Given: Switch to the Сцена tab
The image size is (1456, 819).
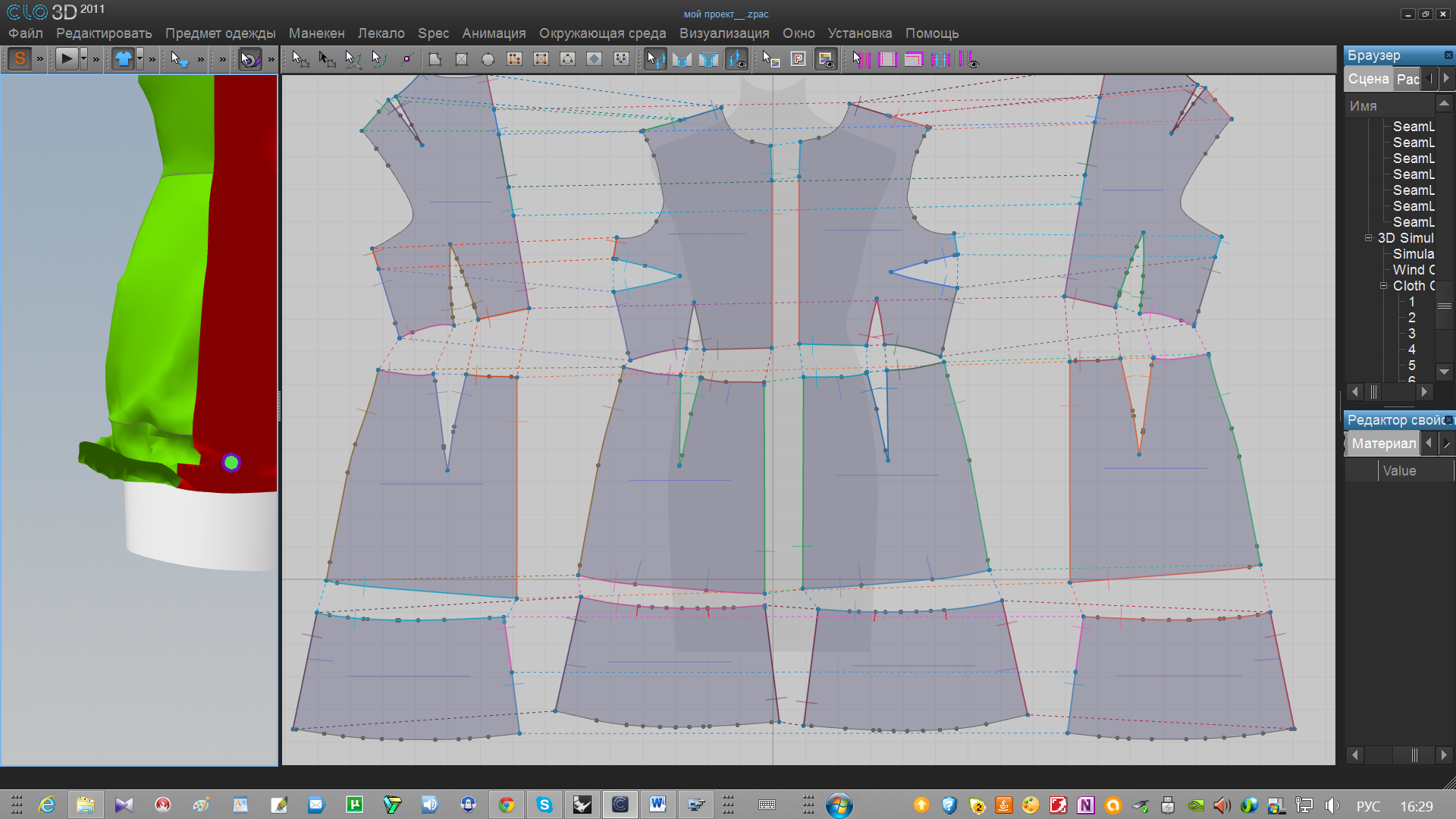Looking at the screenshot, I should [1368, 79].
